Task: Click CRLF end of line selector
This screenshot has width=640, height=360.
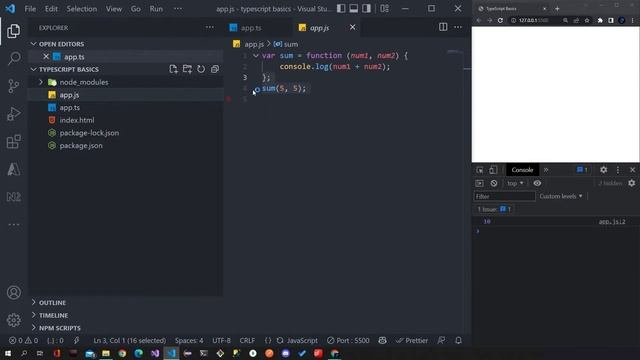Action: (x=247, y=340)
